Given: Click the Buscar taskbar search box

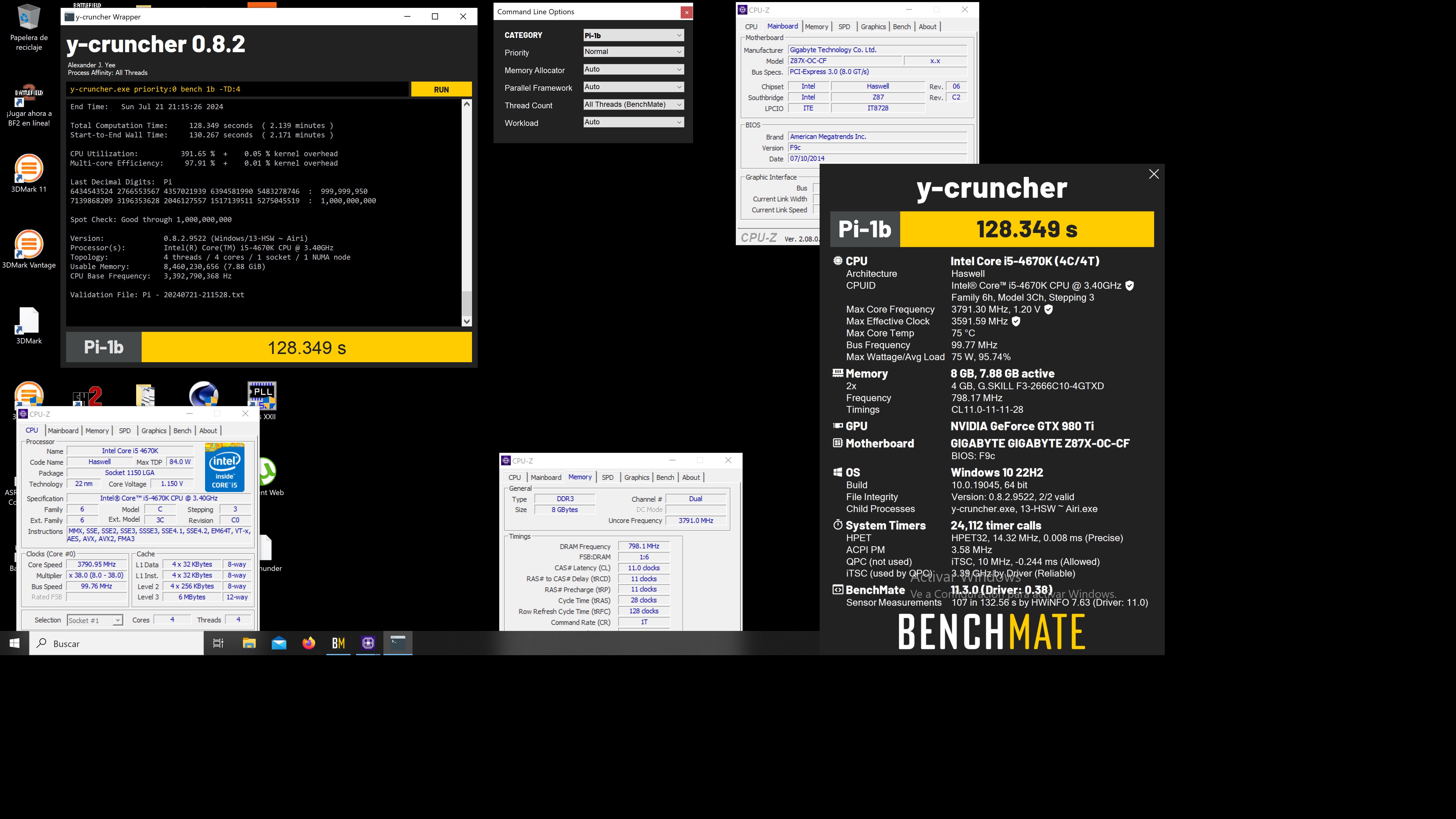Looking at the screenshot, I should tap(116, 643).
